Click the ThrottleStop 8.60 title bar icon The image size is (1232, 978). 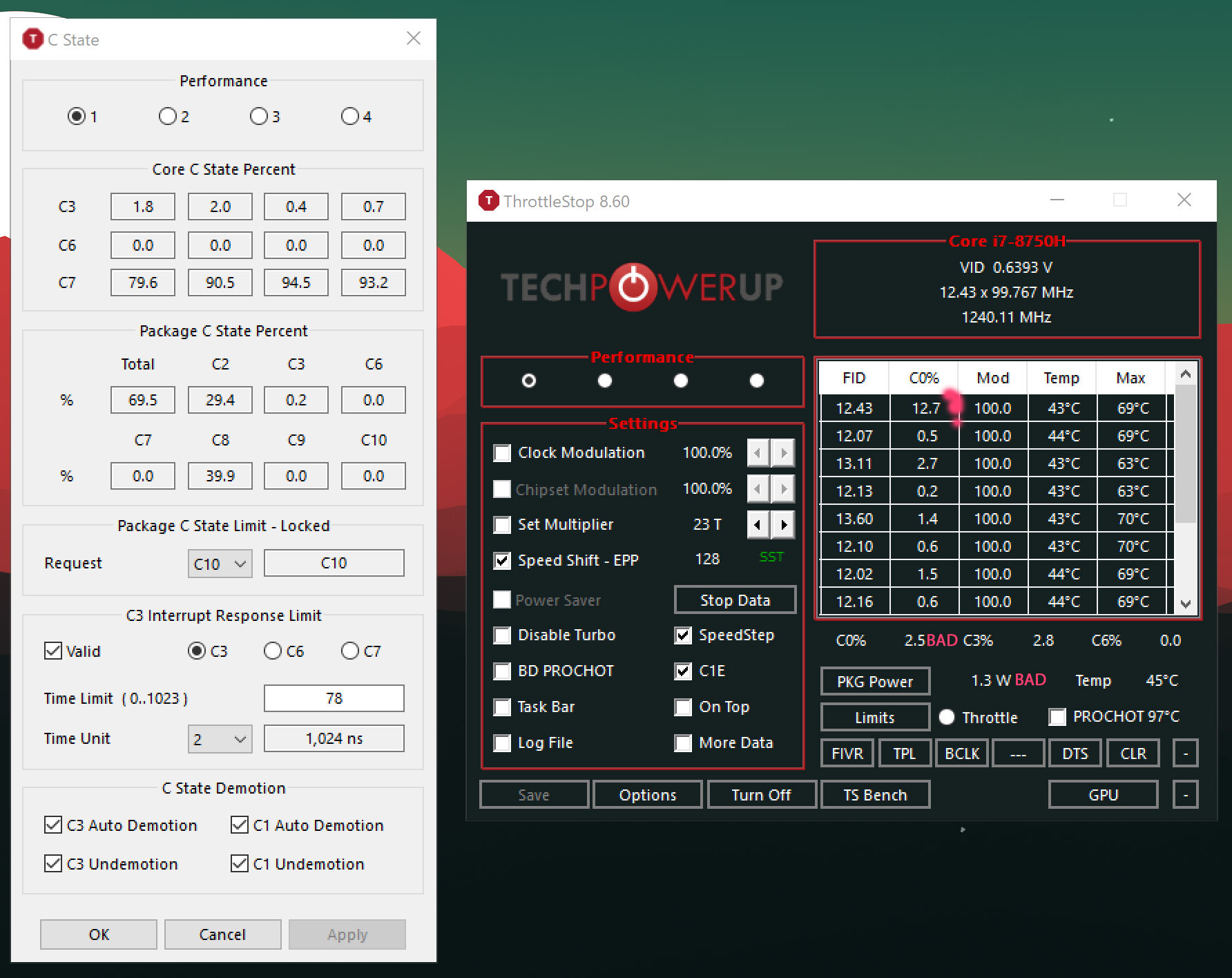click(488, 201)
